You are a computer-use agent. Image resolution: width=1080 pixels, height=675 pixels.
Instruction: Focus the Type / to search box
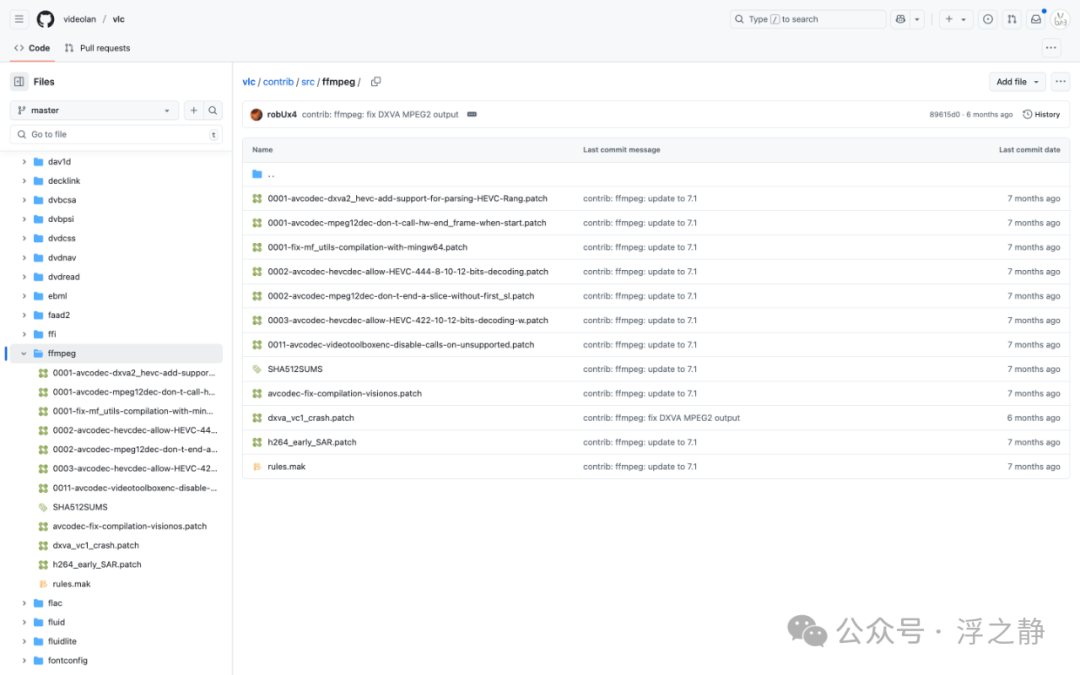[808, 19]
